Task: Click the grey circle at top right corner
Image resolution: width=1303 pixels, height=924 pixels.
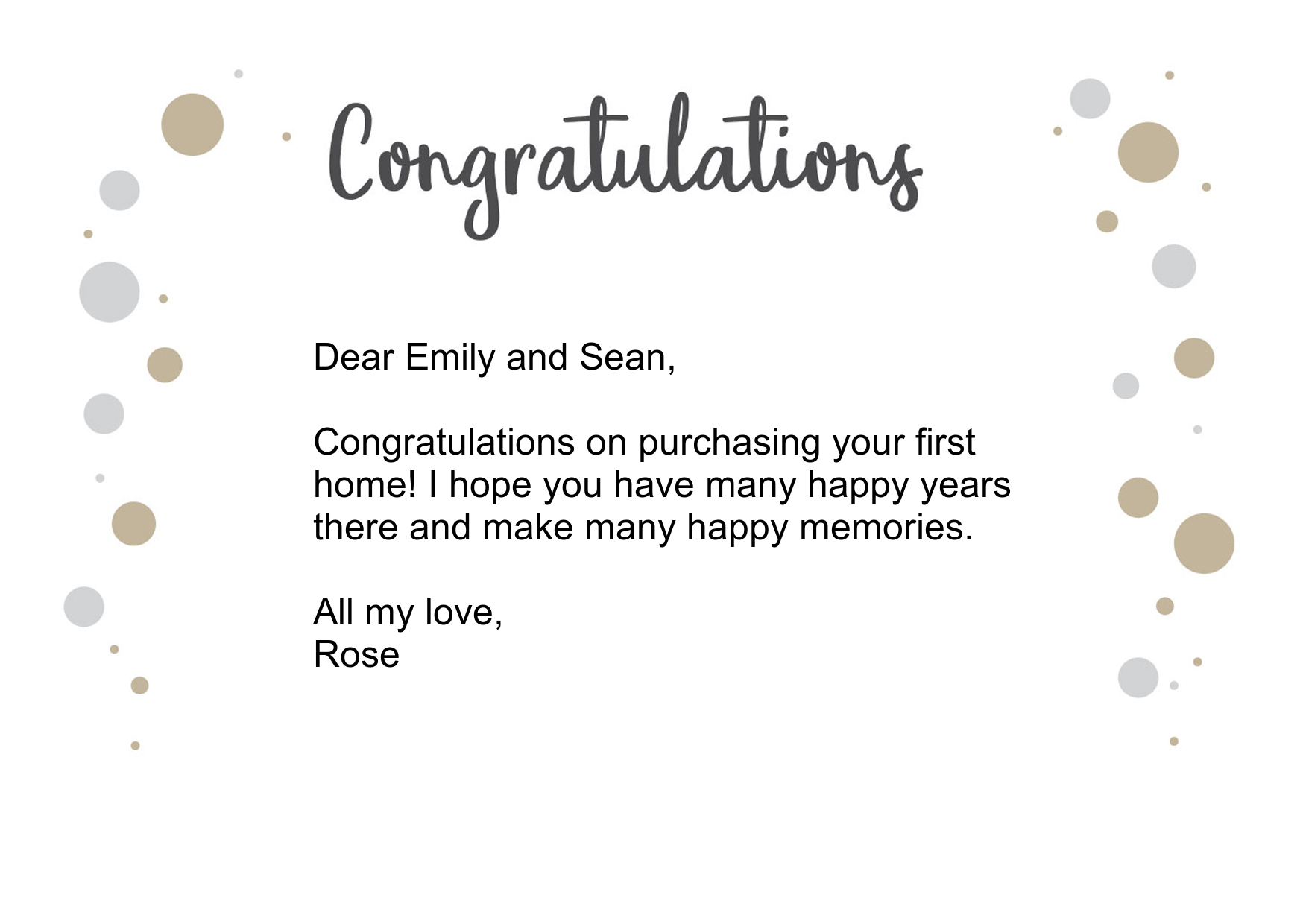Action: [1090, 98]
